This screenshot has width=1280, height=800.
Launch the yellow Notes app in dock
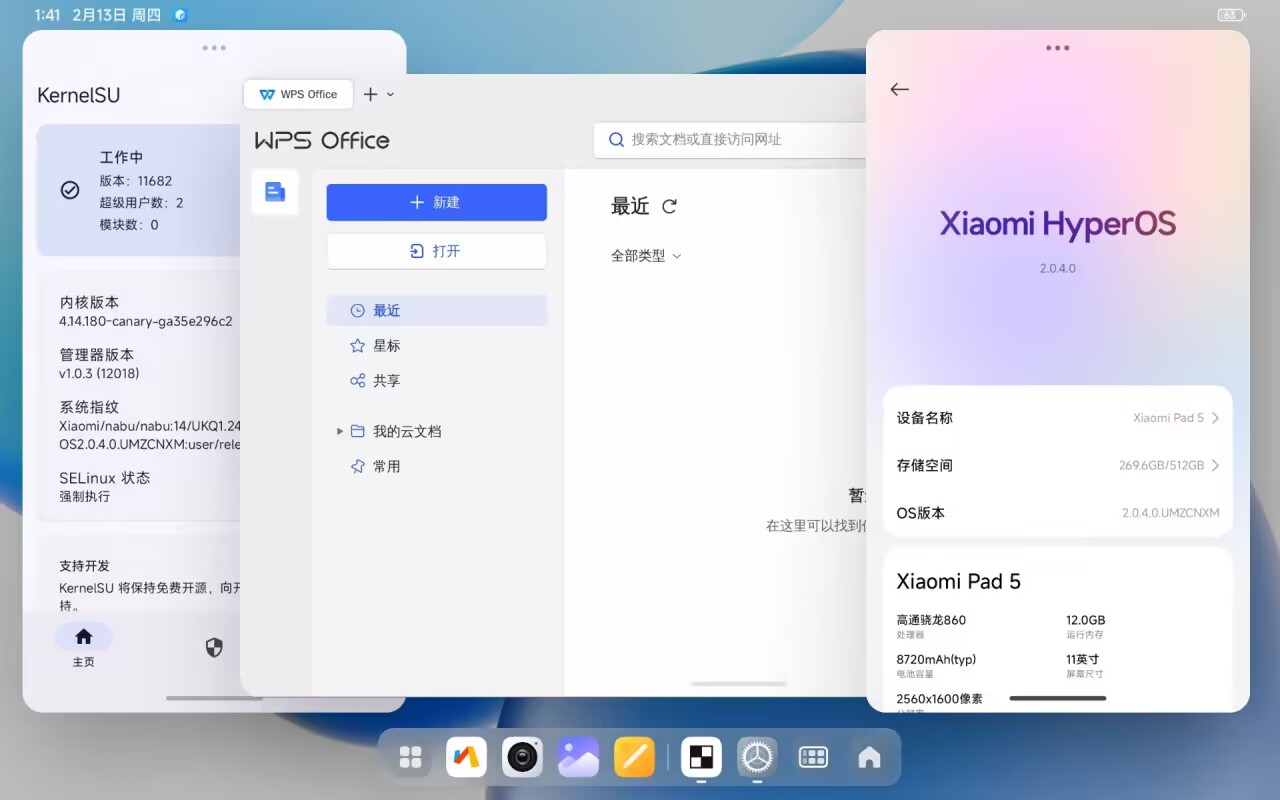pos(634,757)
